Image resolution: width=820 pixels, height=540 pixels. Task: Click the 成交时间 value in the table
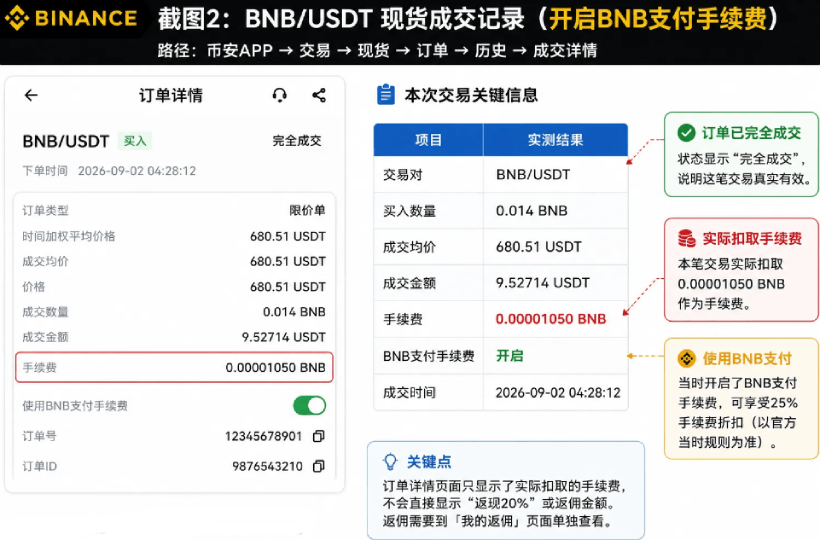tap(558, 393)
